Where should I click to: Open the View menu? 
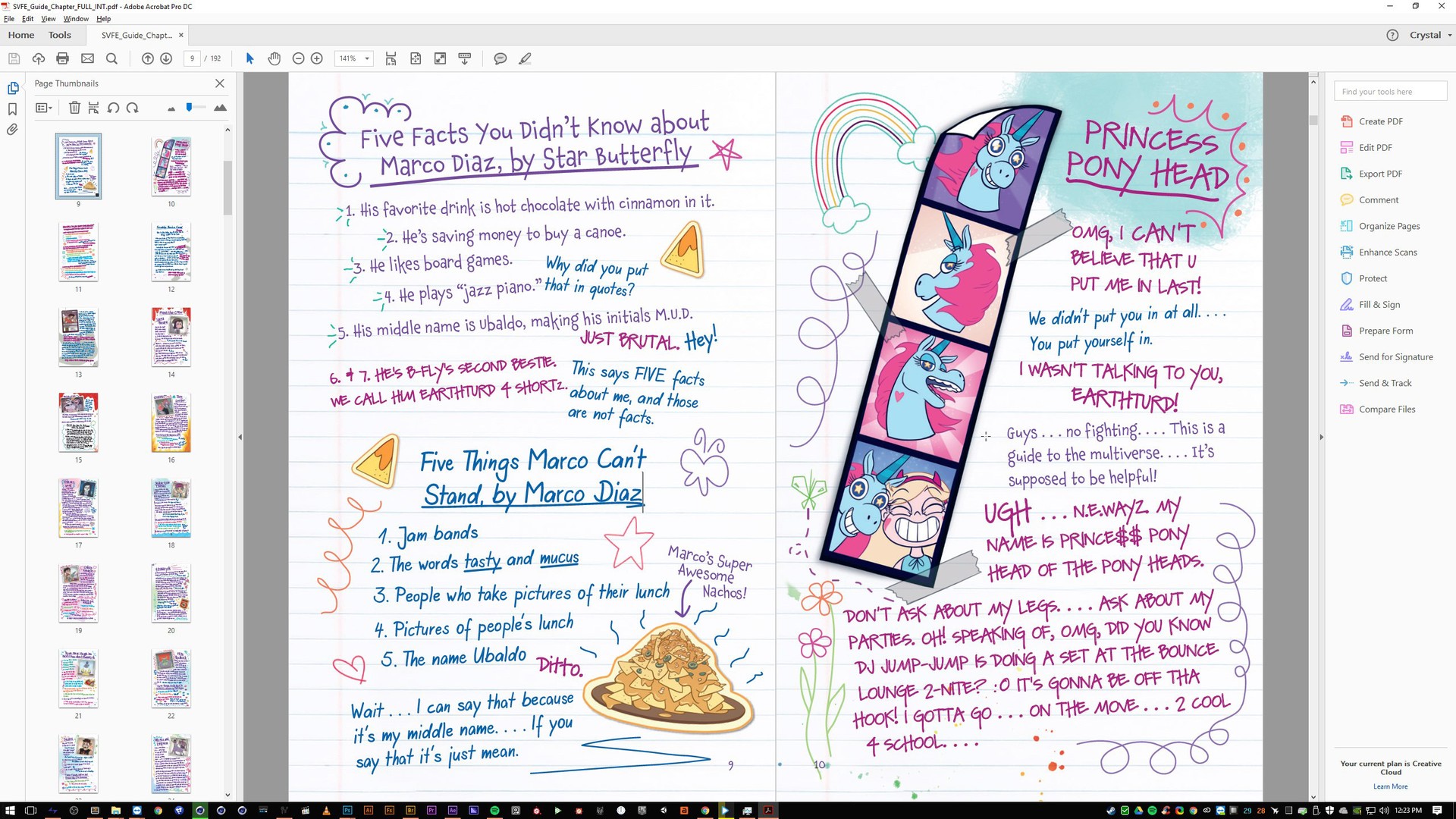48,18
